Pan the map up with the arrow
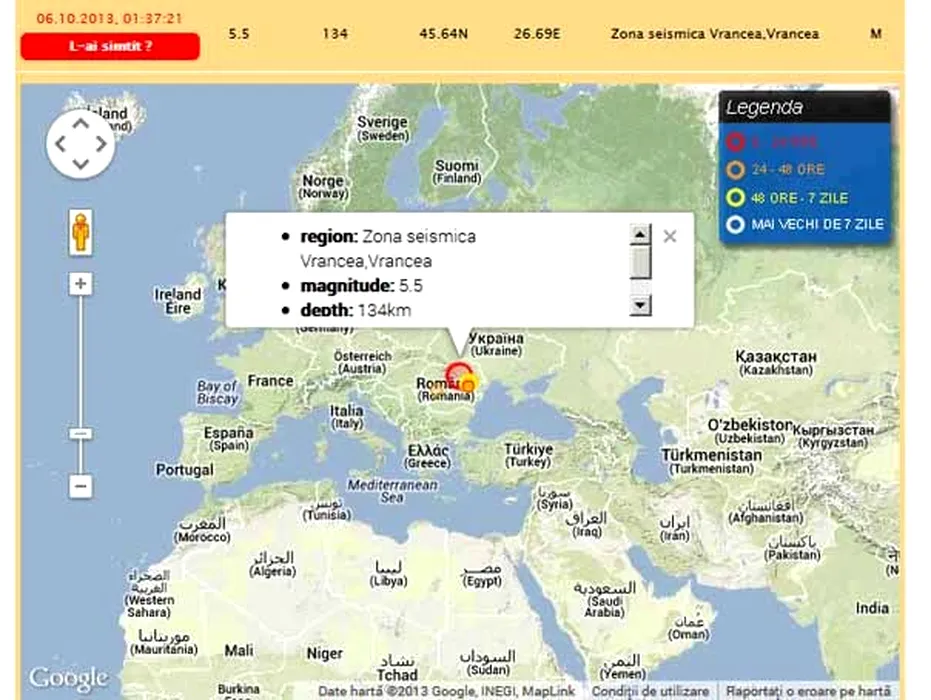 [81, 123]
